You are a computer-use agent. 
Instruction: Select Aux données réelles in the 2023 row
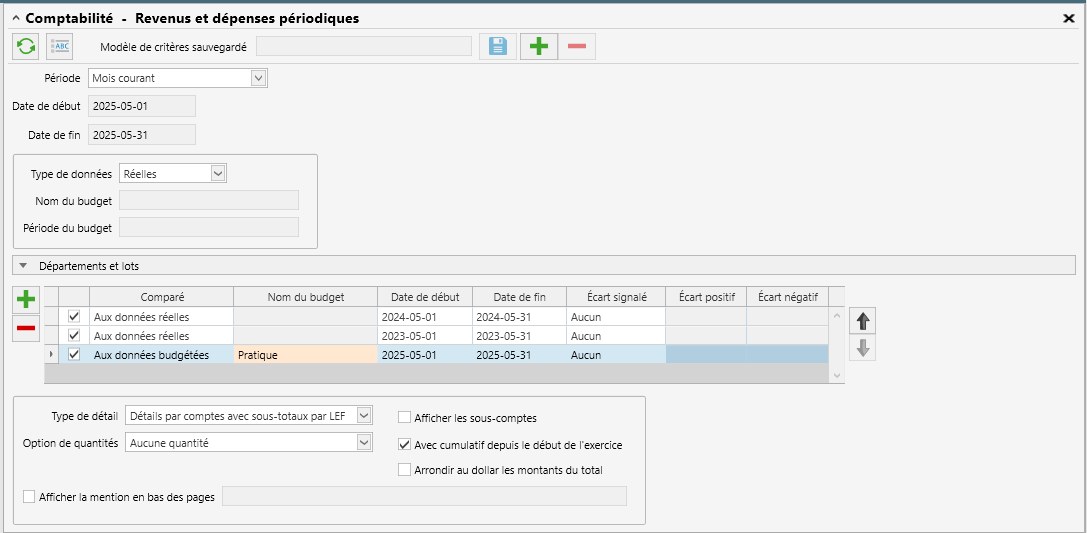point(162,335)
